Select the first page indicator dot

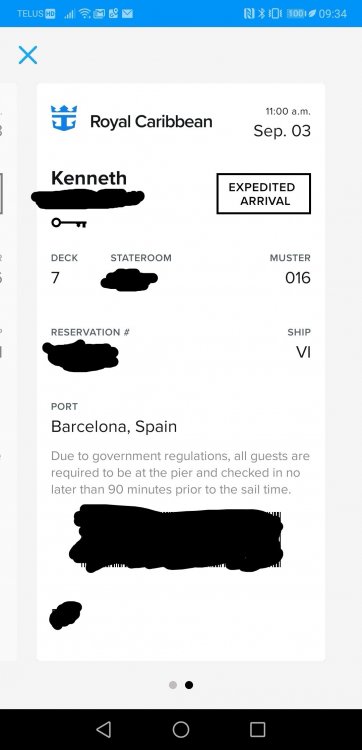pos(173,685)
